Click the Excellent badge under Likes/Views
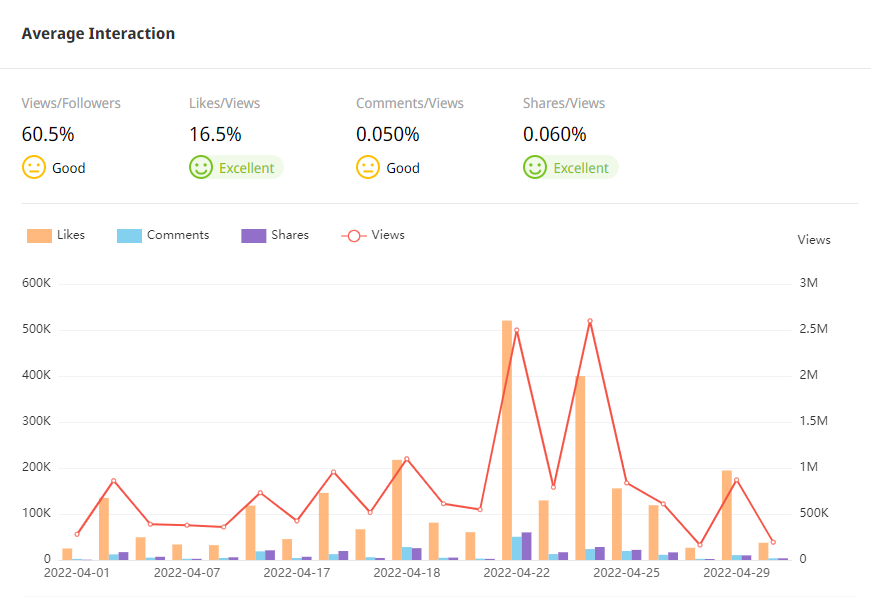The width and height of the screenshot is (871, 597). click(x=246, y=168)
